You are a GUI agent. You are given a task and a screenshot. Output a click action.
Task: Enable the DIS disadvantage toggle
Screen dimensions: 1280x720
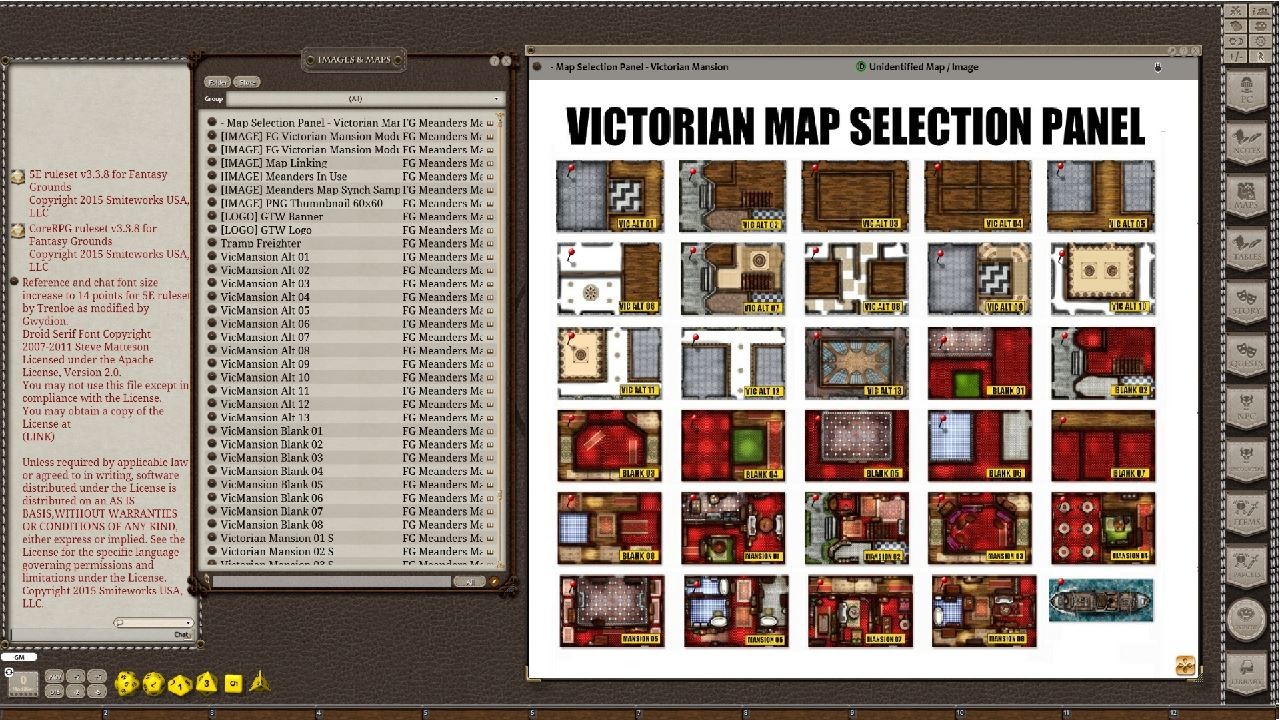pyautogui.click(x=54, y=691)
